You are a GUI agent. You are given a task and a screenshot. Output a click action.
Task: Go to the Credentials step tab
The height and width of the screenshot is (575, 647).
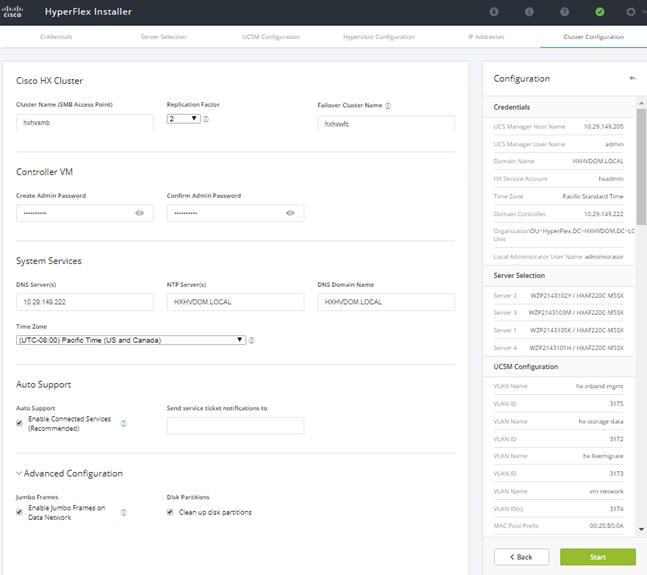pyautogui.click(x=56, y=37)
